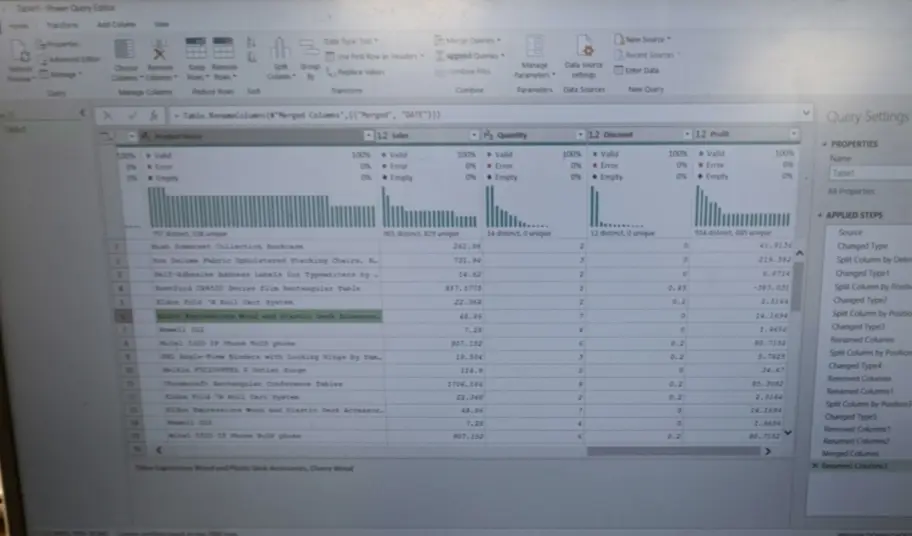Click Use First Row as Headers
This screenshot has width=912, height=536.
[374, 56]
